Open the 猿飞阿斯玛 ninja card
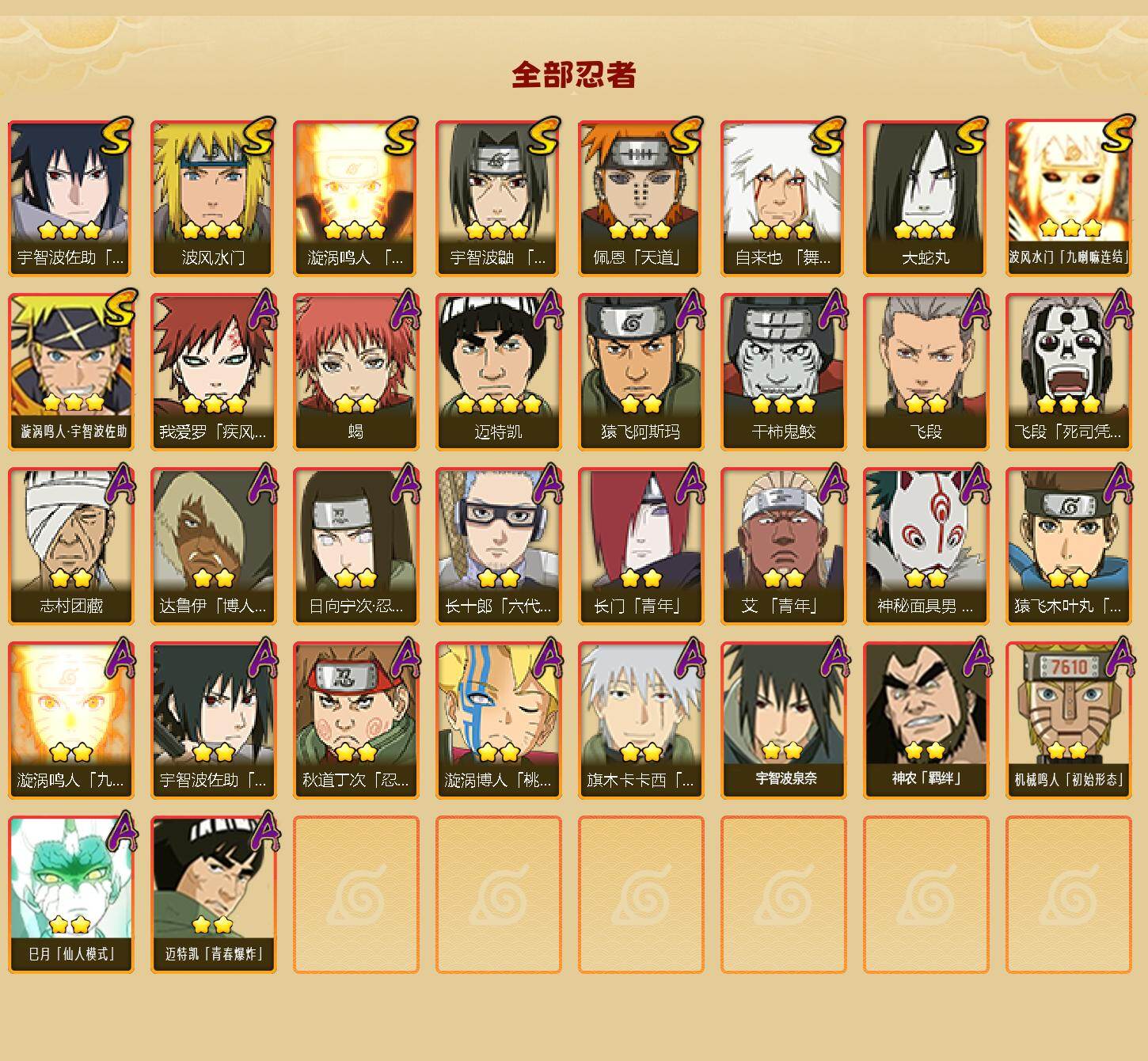Image resolution: width=1148 pixels, height=1061 pixels. pos(641,372)
